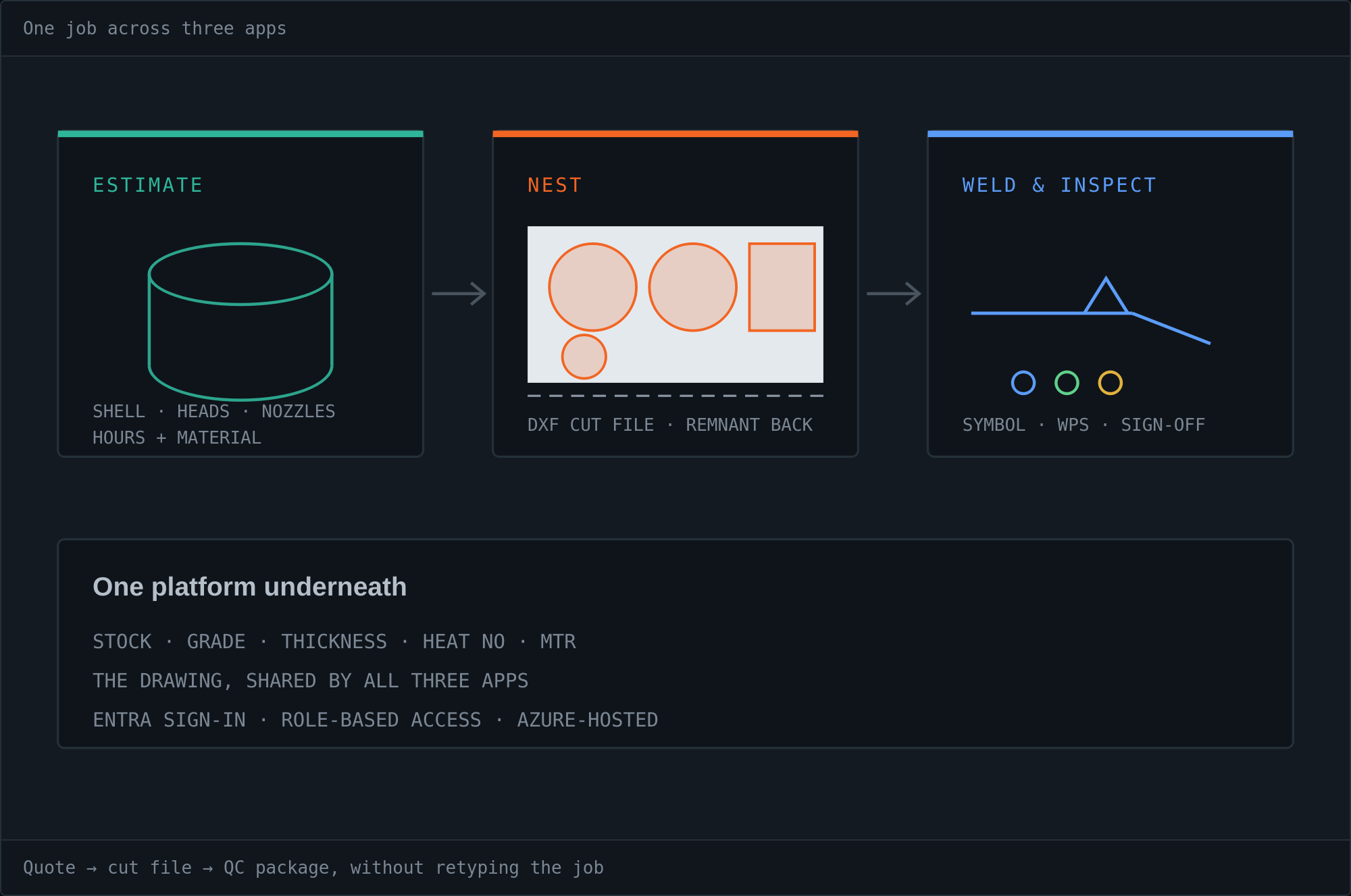Click the orange rectangle part in nest sheet
The width and height of the screenshot is (1351, 896).
[x=782, y=287]
